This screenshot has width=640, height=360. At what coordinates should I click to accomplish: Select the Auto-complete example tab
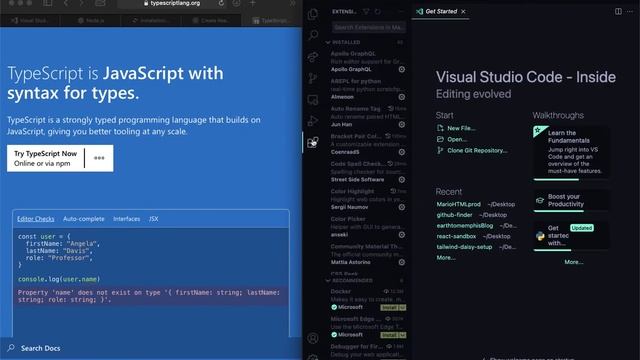click(x=84, y=219)
